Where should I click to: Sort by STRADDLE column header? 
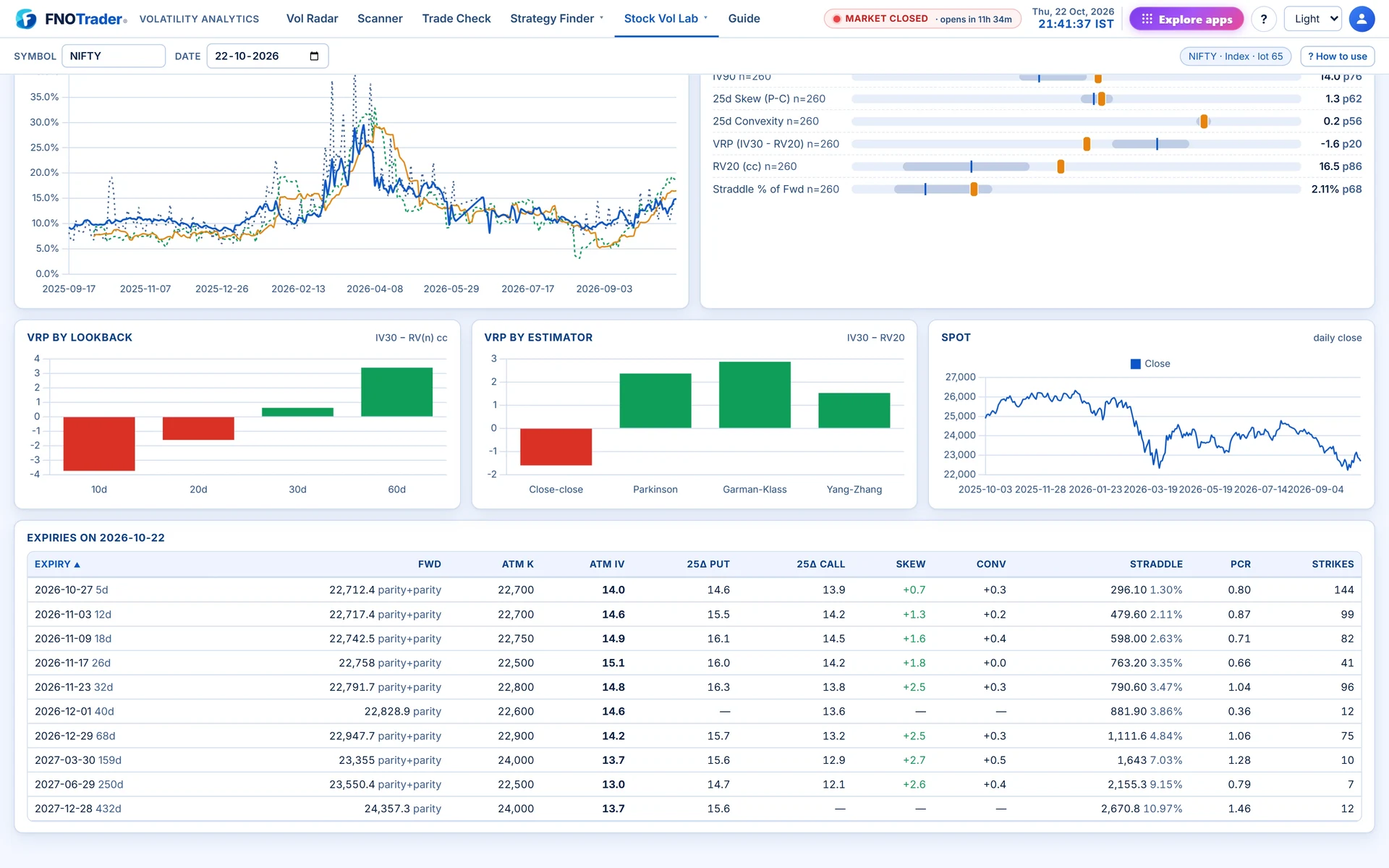tap(1156, 564)
